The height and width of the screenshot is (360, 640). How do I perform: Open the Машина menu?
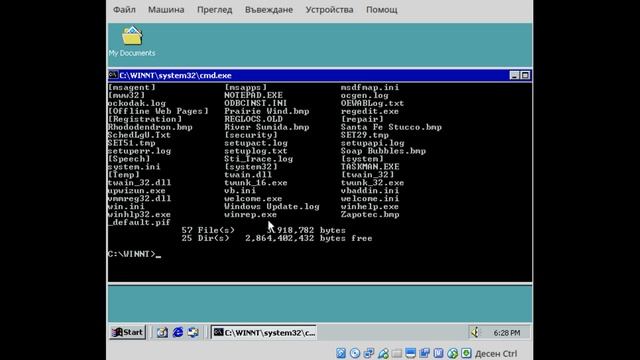click(x=166, y=9)
